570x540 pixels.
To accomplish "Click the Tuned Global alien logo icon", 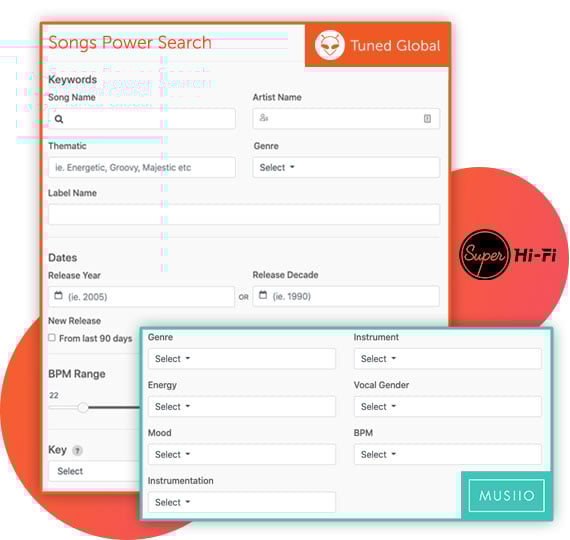I will point(329,45).
